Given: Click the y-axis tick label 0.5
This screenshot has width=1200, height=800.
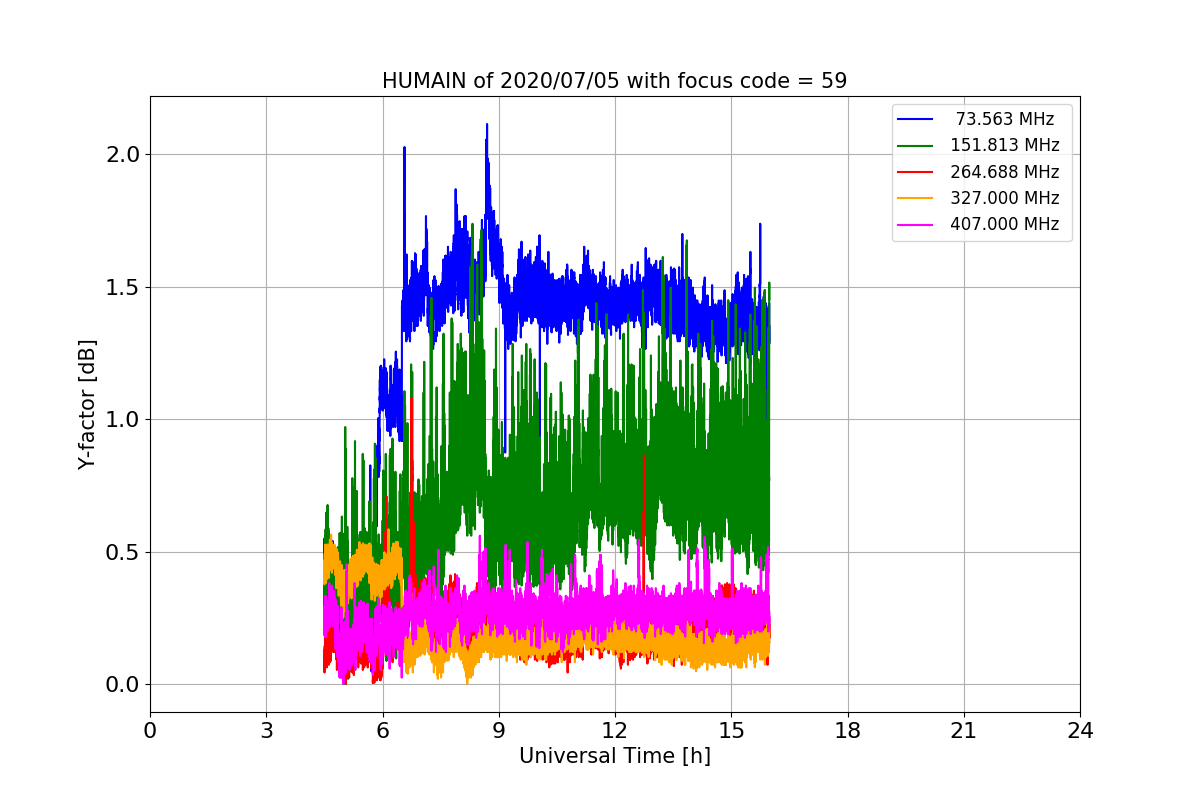Looking at the screenshot, I should click(124, 552).
